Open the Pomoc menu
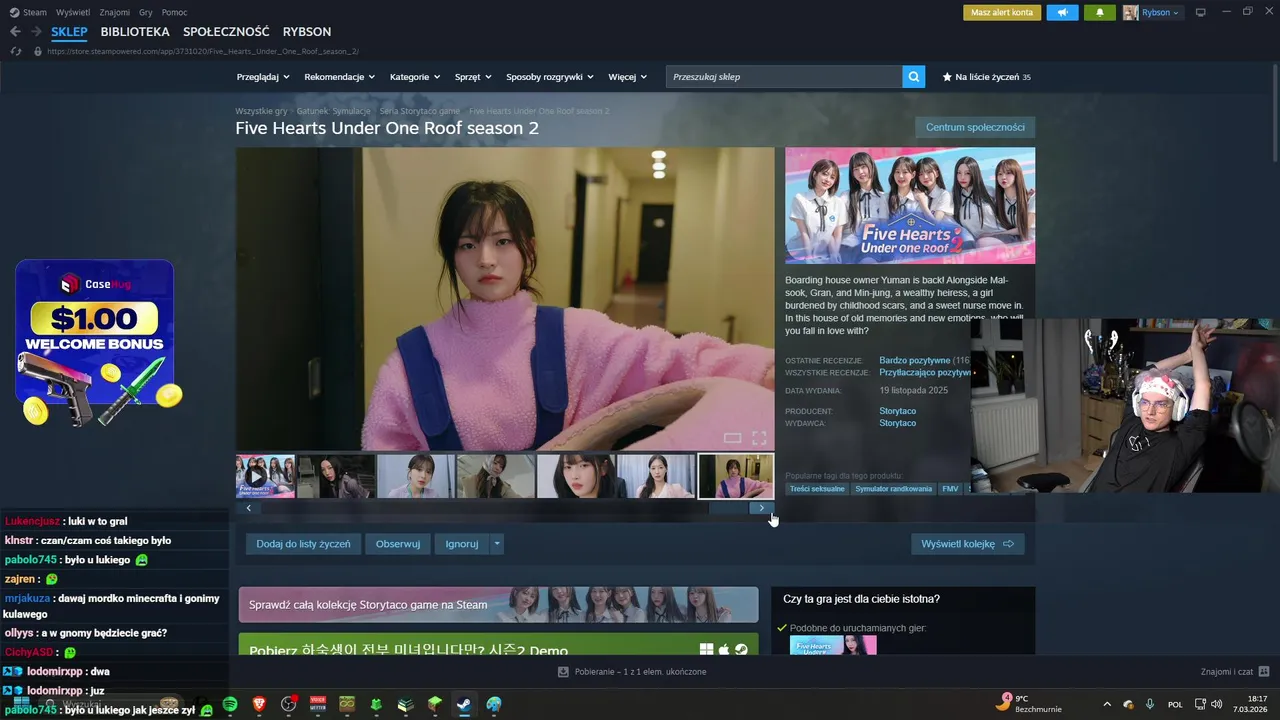This screenshot has height=720, width=1280. 174,12
